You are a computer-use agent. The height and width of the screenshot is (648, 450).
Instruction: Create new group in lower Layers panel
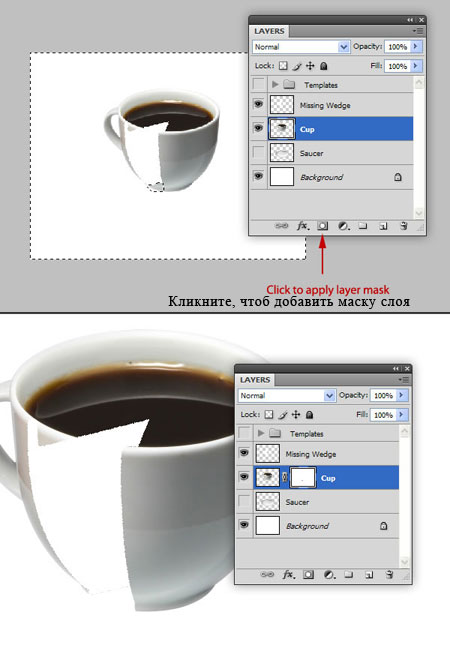pyautogui.click(x=348, y=574)
